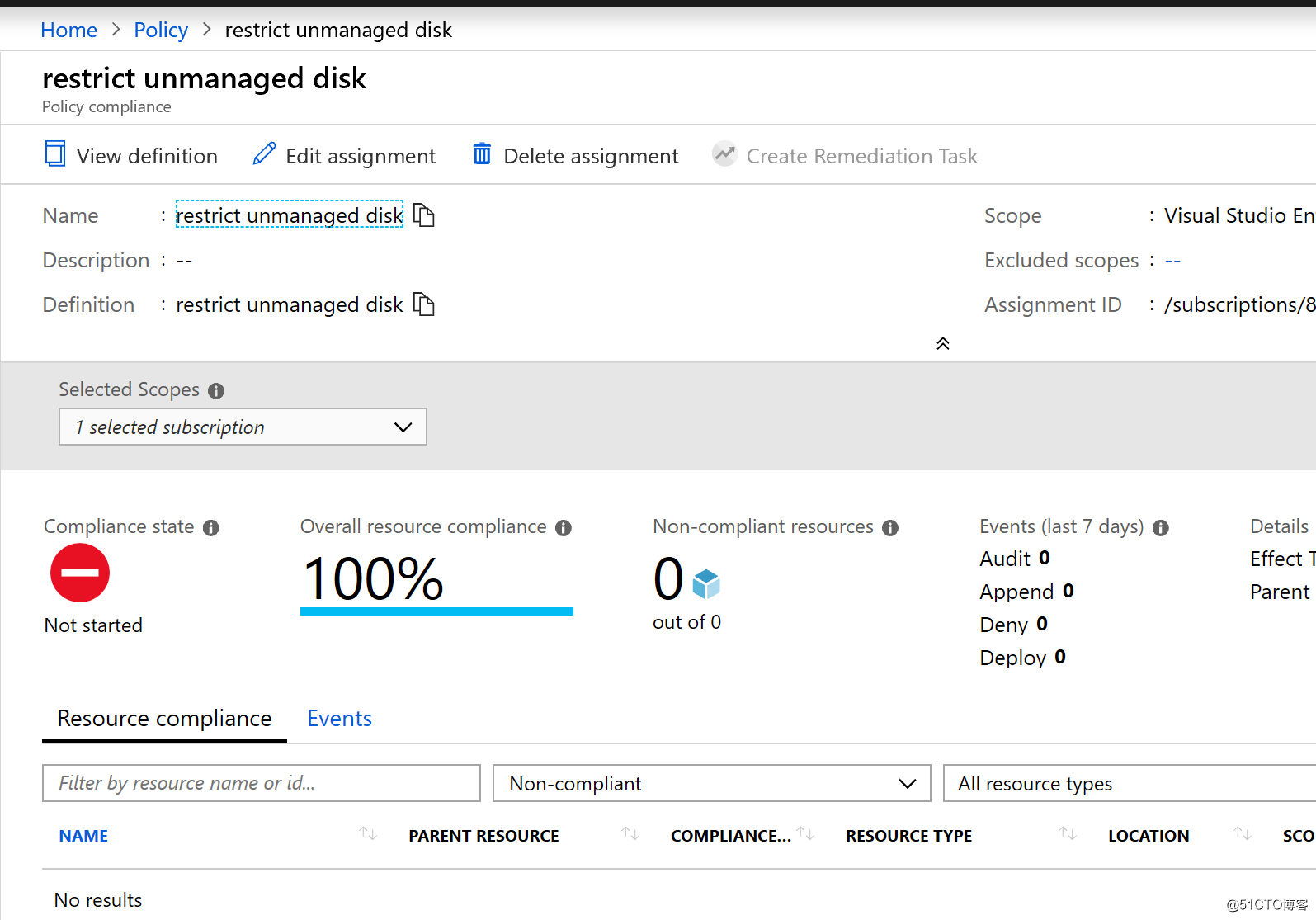The width and height of the screenshot is (1316, 920).
Task: Show info tooltip for Selected Scopes
Action: pyautogui.click(x=216, y=390)
